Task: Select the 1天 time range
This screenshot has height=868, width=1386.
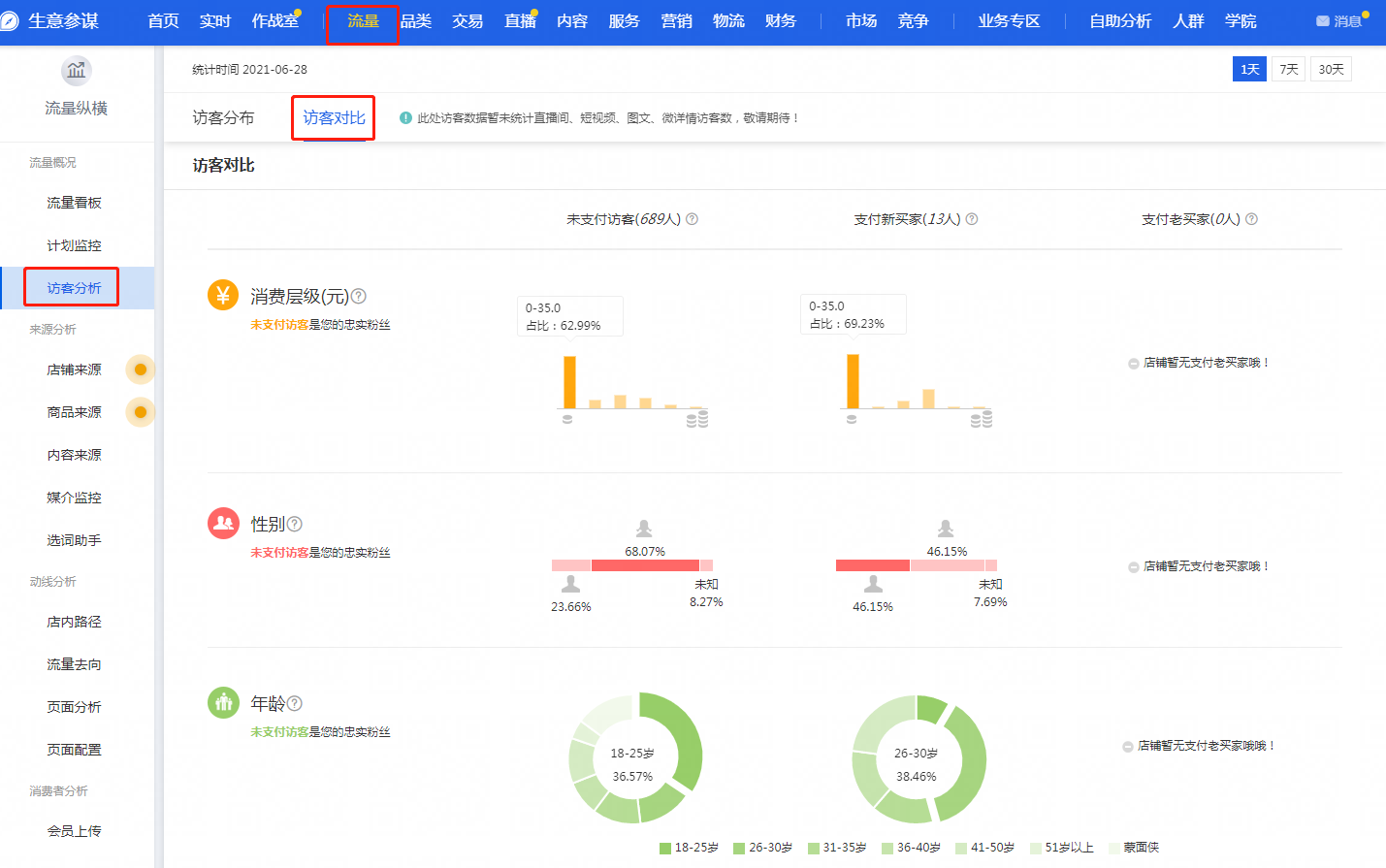Action: [1249, 69]
